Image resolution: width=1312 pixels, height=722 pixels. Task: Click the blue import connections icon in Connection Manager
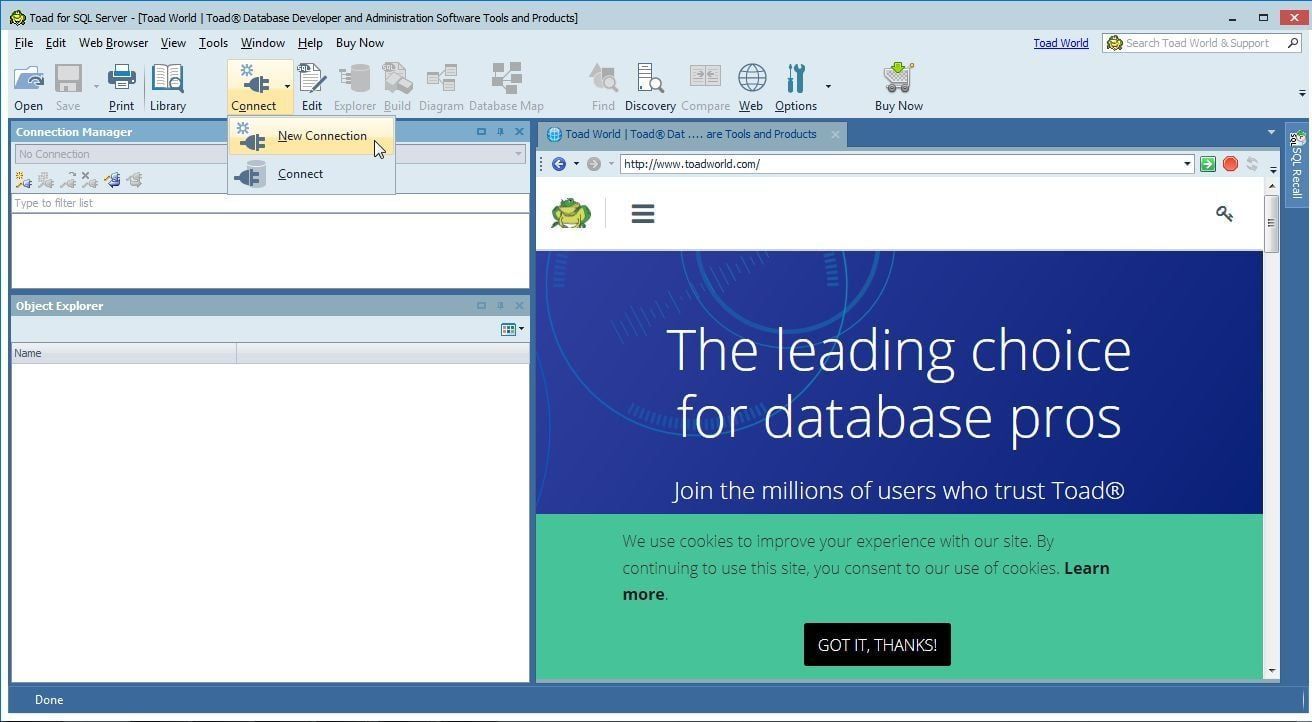point(112,180)
